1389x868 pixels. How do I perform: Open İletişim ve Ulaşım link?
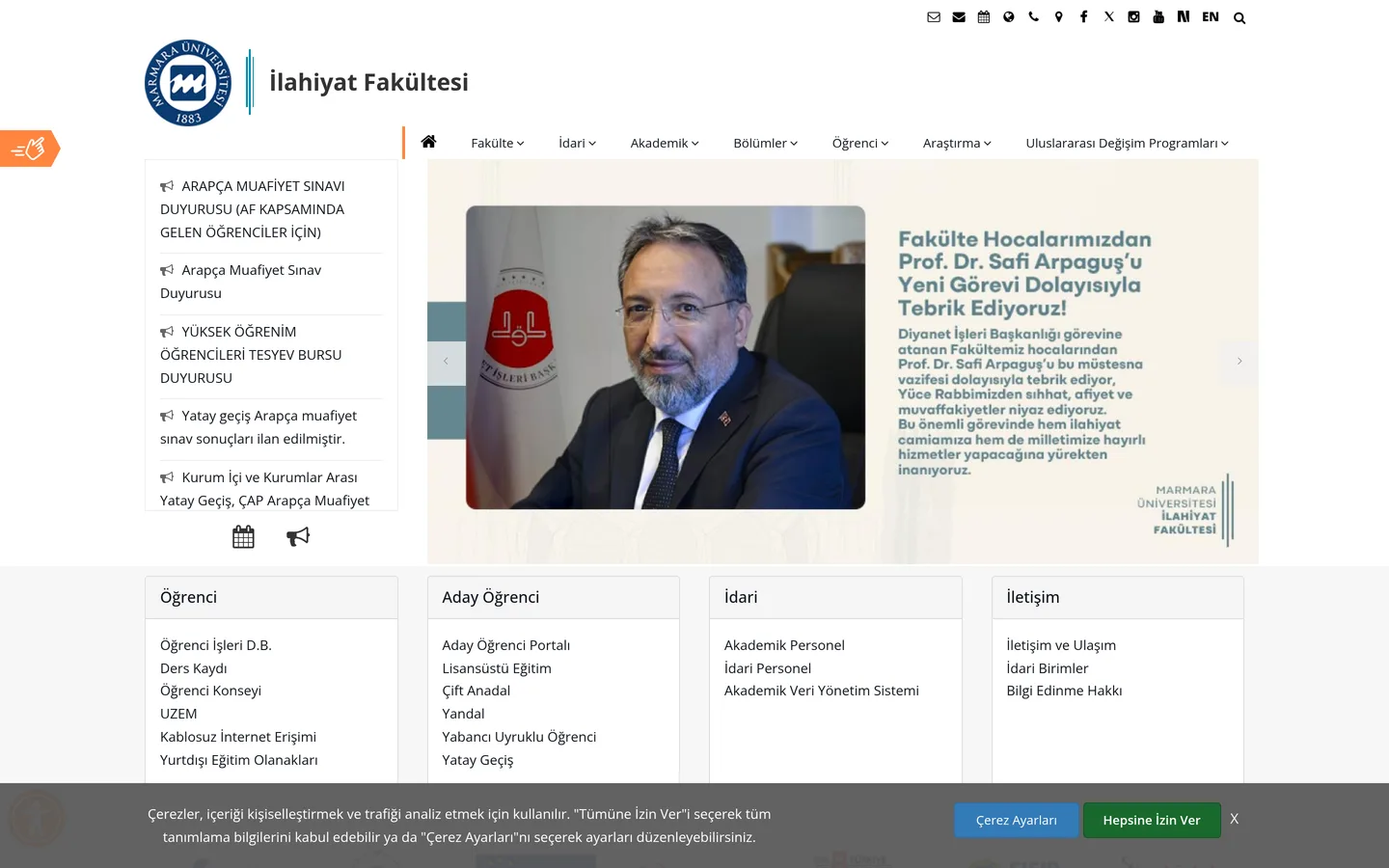pos(1061,645)
